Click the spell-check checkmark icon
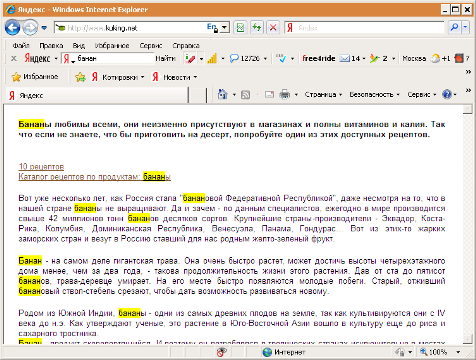The width and height of the screenshot is (476, 360). 282,59
